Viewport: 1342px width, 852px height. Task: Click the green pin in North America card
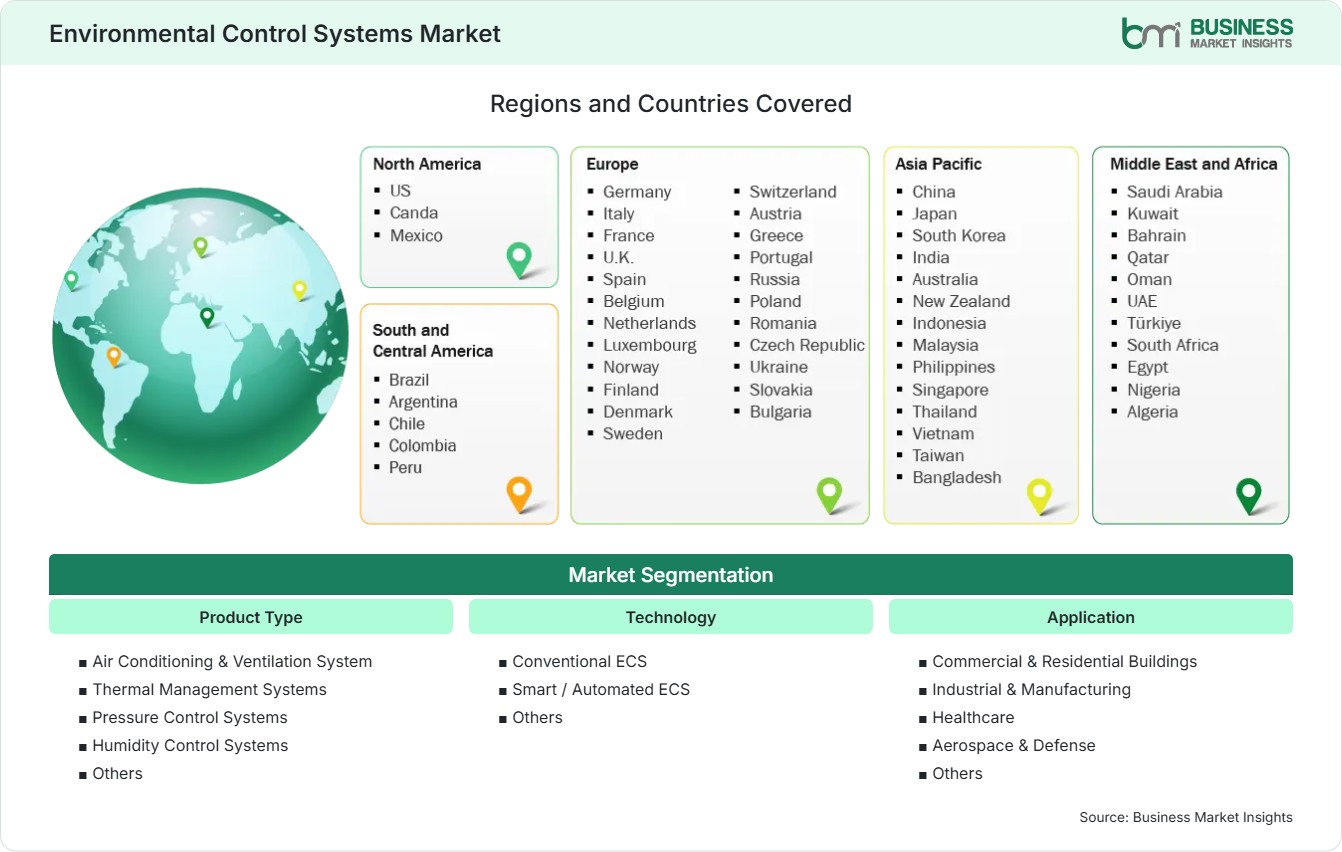click(x=519, y=259)
